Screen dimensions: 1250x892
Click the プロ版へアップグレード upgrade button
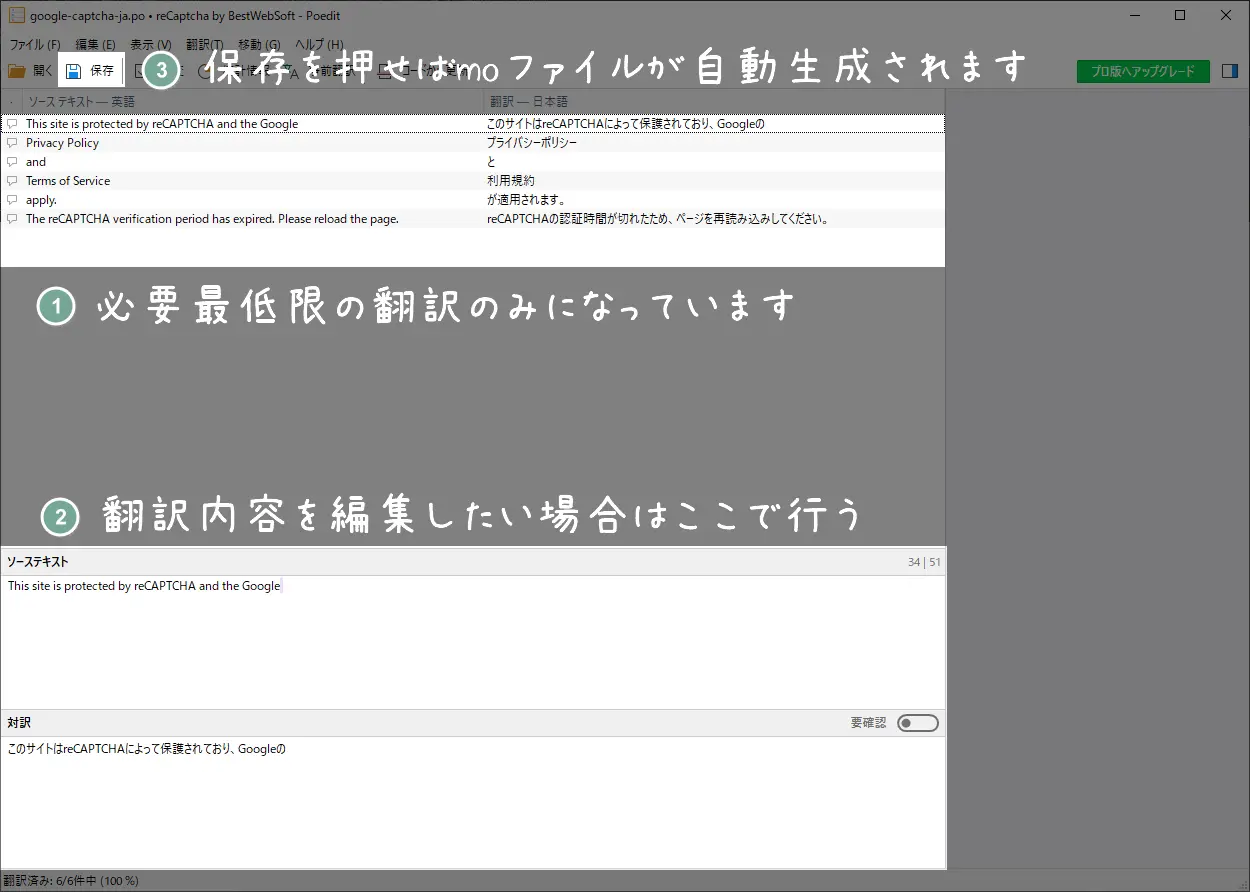tap(1142, 72)
